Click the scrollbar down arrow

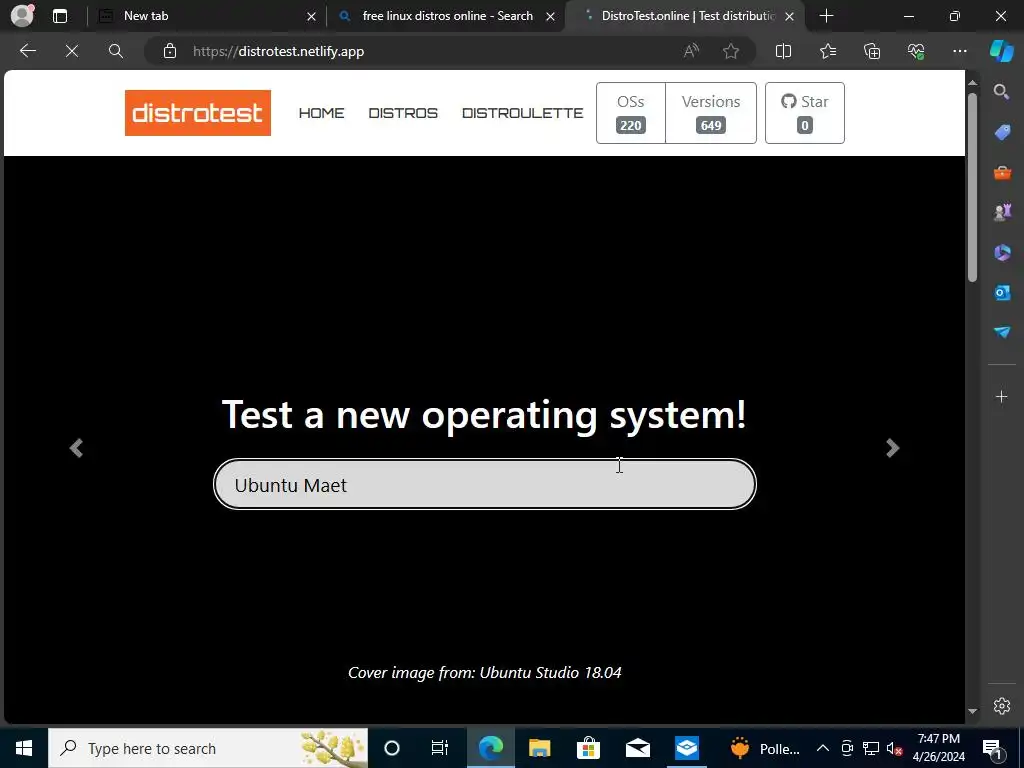972,711
